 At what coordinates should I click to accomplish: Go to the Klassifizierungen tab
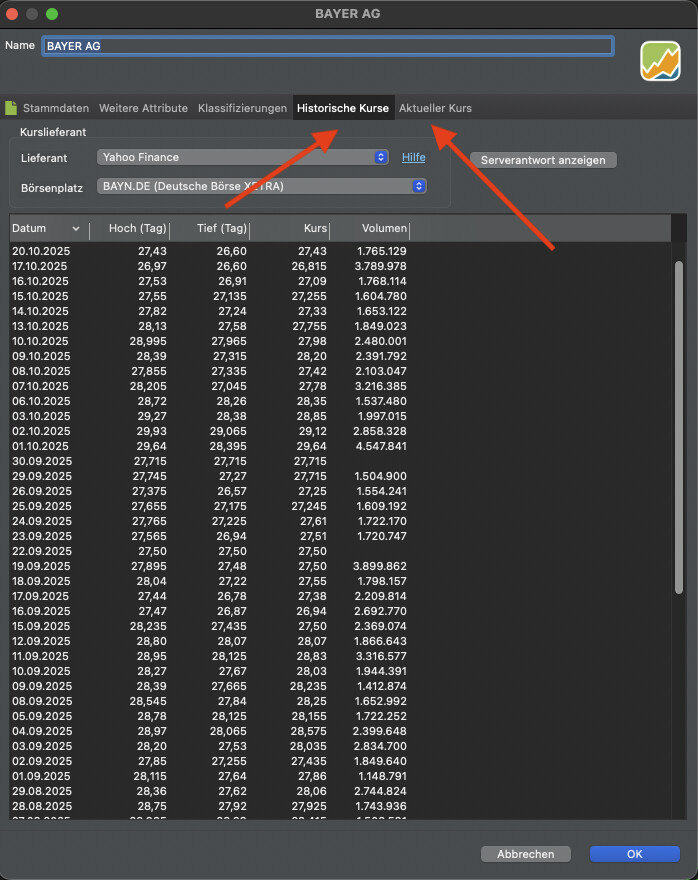pyautogui.click(x=242, y=108)
